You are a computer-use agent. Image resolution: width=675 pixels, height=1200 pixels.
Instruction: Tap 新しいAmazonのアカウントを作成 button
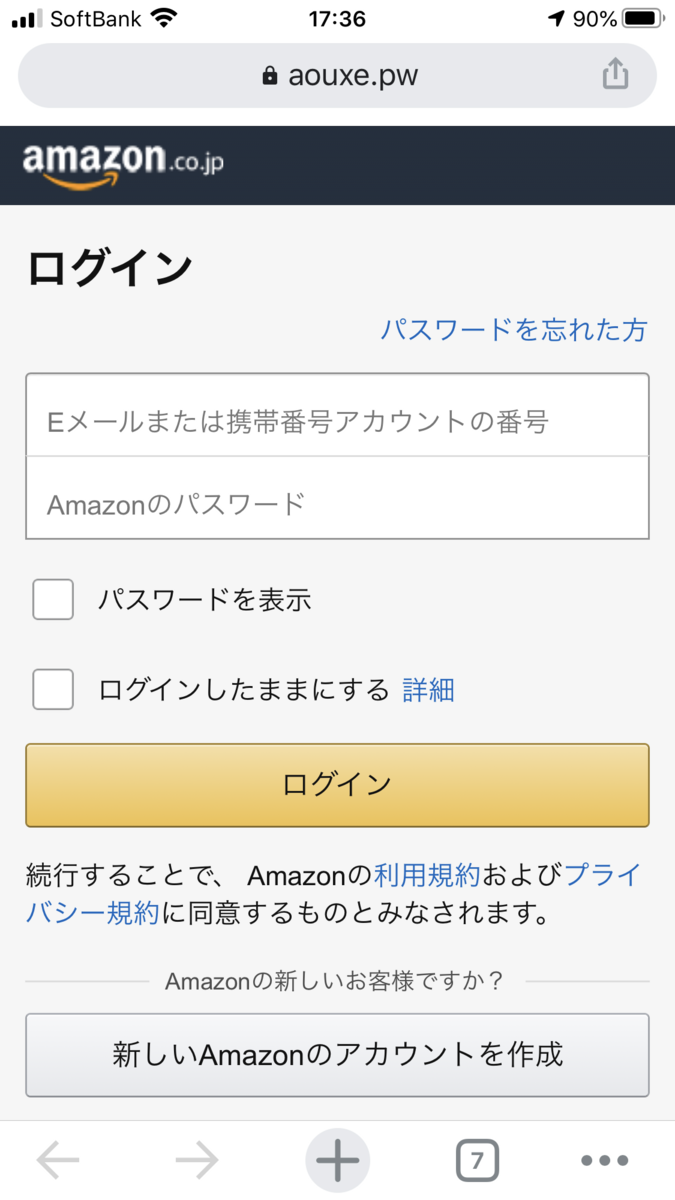(x=337, y=1054)
